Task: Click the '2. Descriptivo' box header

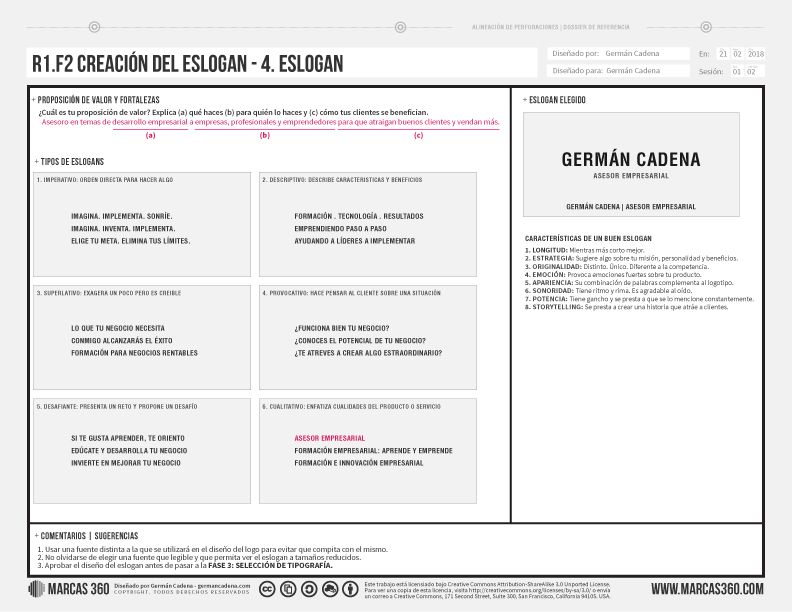Action: [x=342, y=180]
